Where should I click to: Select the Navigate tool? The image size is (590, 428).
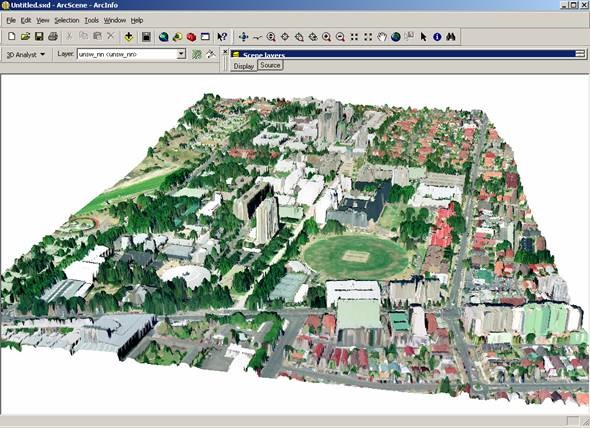click(243, 37)
